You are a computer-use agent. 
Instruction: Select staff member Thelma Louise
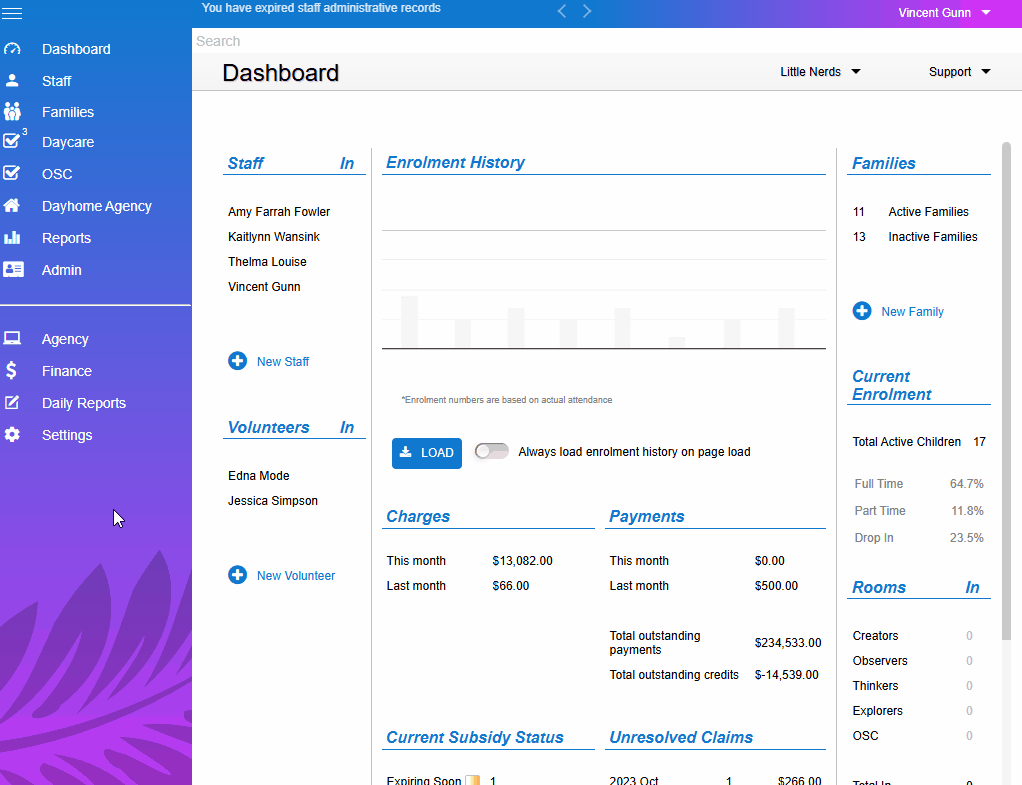pos(267,261)
